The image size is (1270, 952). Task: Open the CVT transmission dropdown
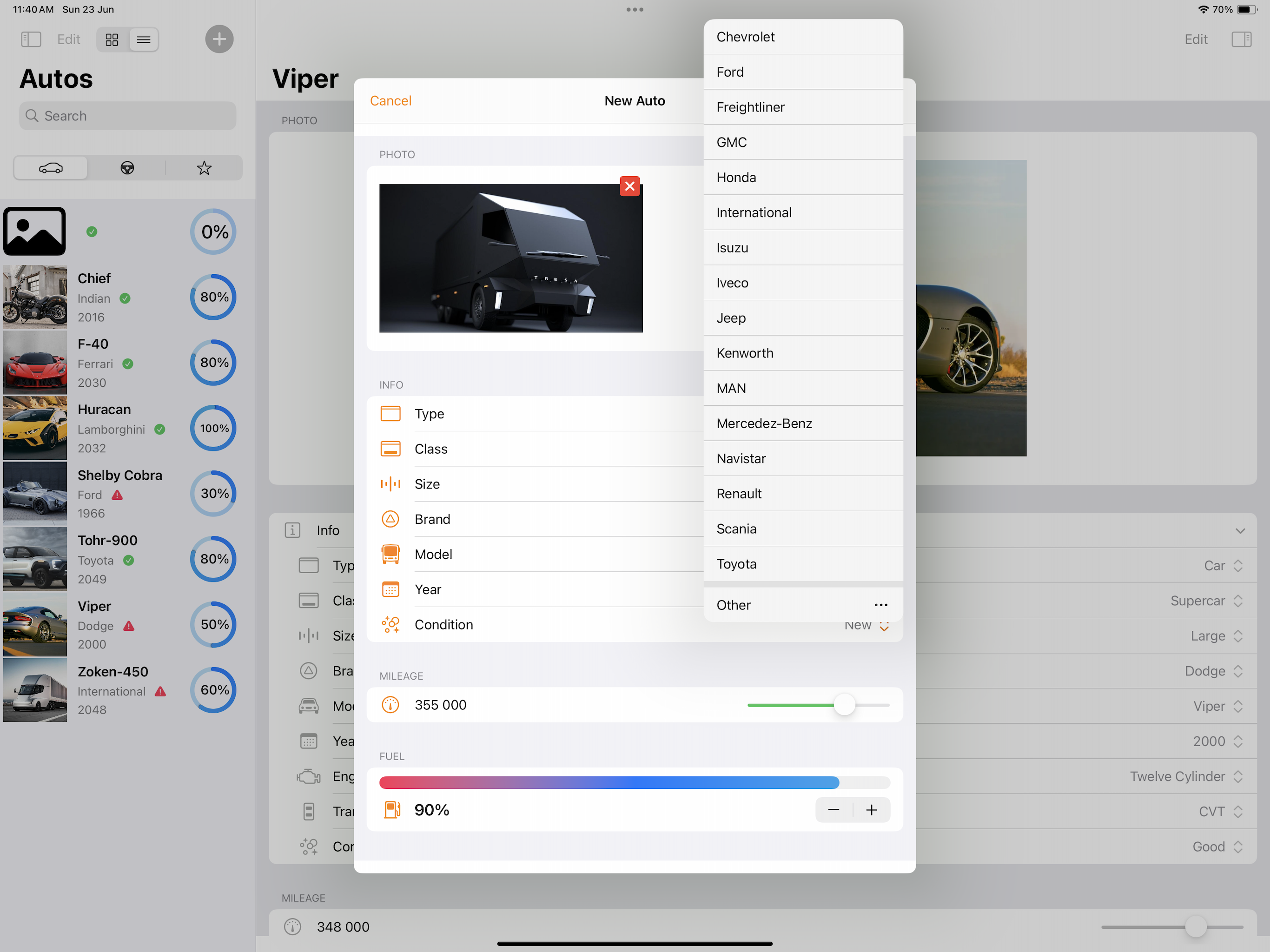click(x=1221, y=811)
